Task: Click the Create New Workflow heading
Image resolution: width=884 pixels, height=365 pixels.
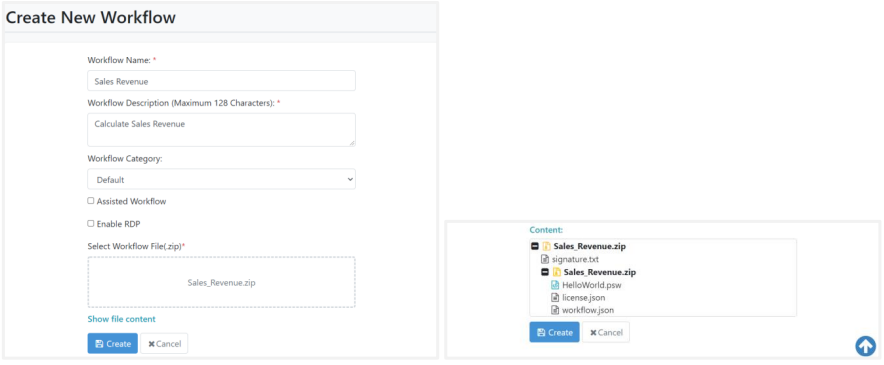Action: click(x=91, y=17)
